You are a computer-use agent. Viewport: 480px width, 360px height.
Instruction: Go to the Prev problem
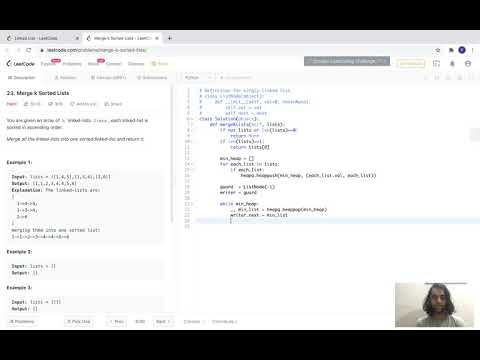click(117, 321)
